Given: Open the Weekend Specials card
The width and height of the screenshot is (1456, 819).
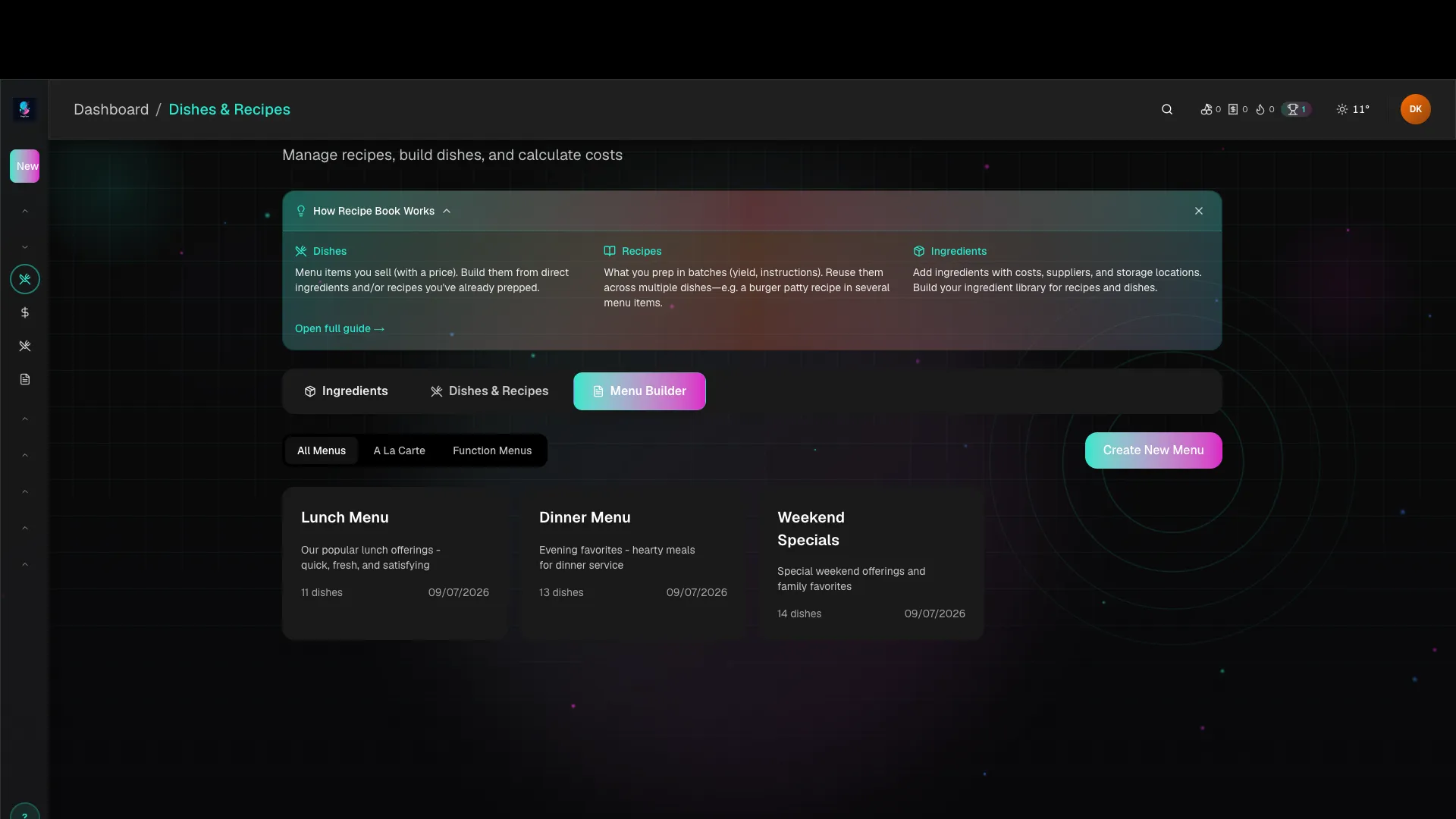Looking at the screenshot, I should [x=871, y=563].
